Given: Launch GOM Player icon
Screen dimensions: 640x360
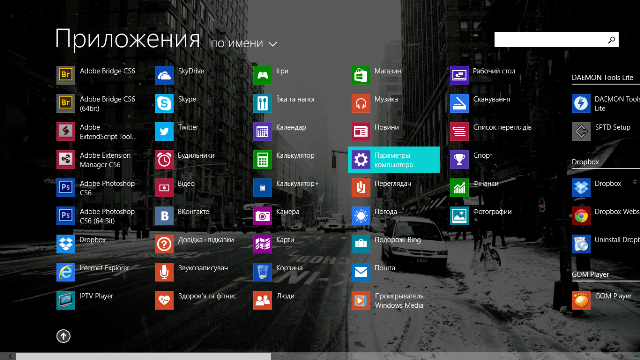Looking at the screenshot, I should click(x=581, y=300).
